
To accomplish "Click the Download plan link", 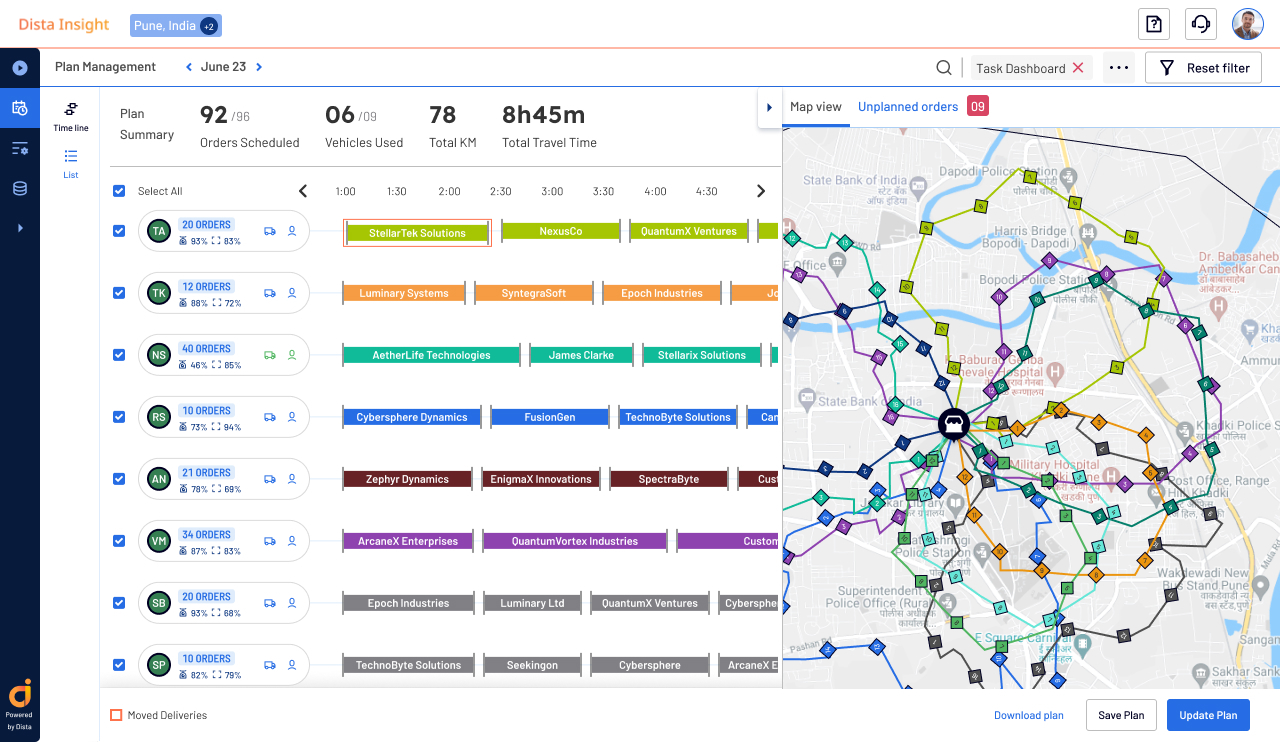I will pyautogui.click(x=1028, y=715).
